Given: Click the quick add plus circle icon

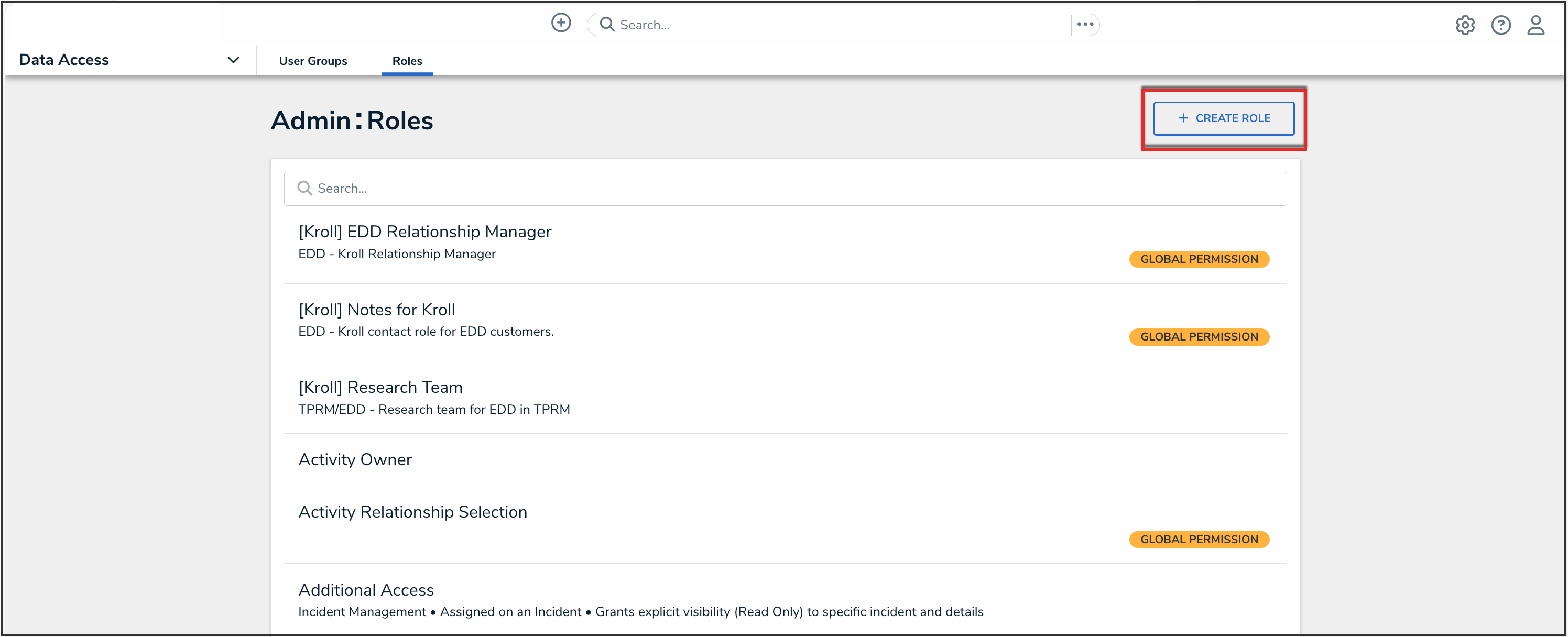Looking at the screenshot, I should pos(561,23).
